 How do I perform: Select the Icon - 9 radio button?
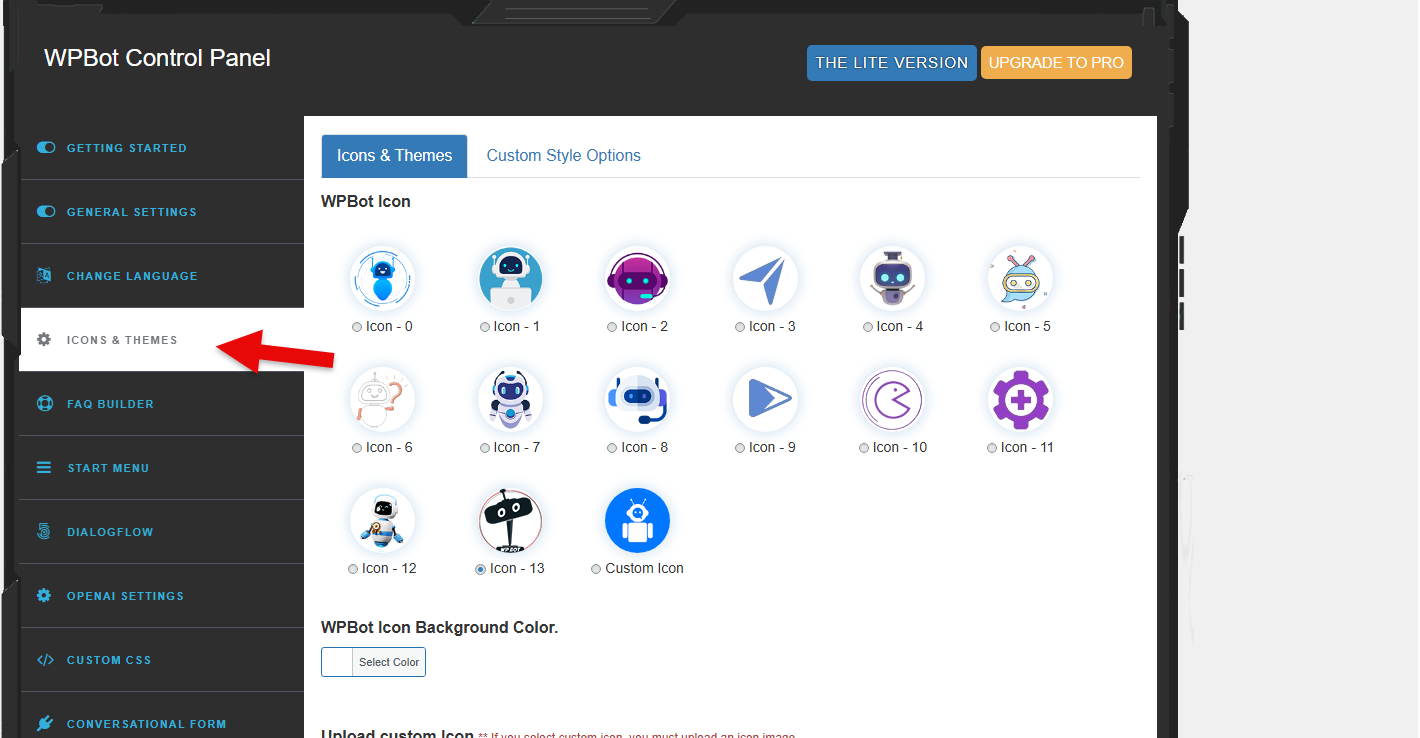coord(740,448)
